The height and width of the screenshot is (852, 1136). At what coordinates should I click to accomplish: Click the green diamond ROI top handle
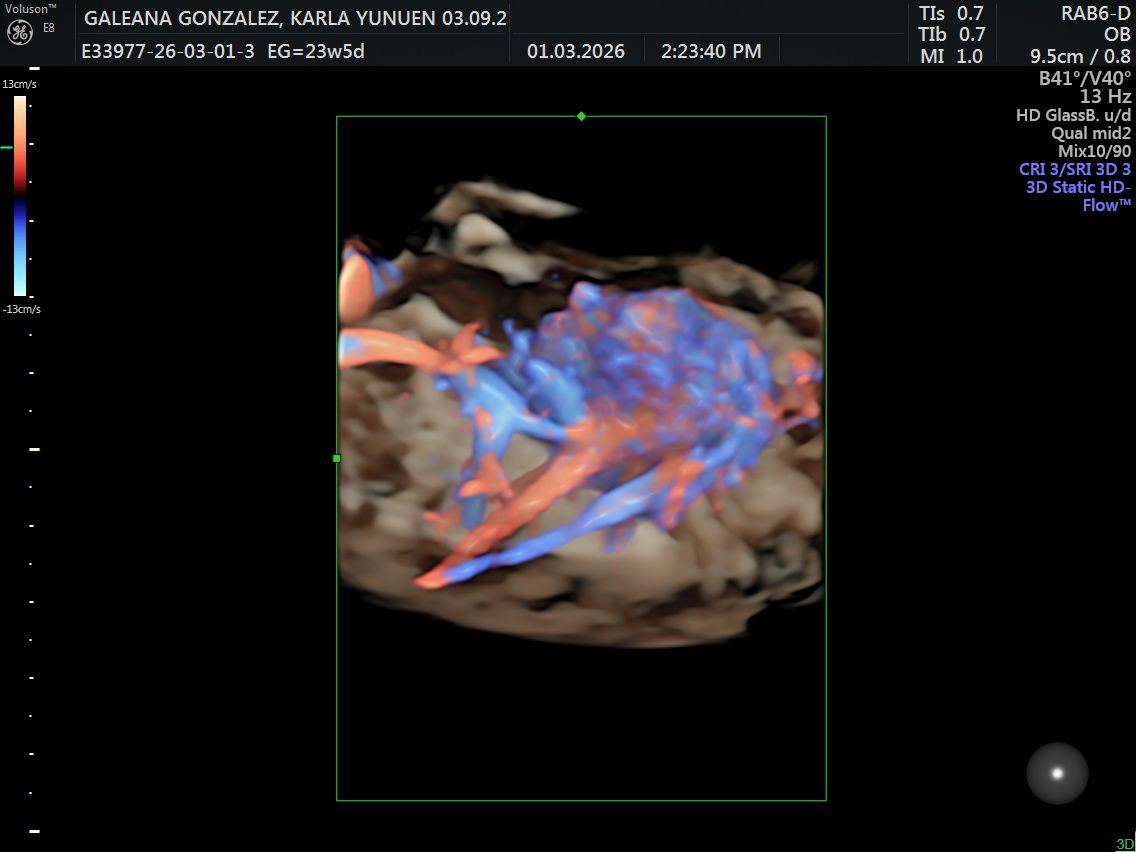pos(581,116)
